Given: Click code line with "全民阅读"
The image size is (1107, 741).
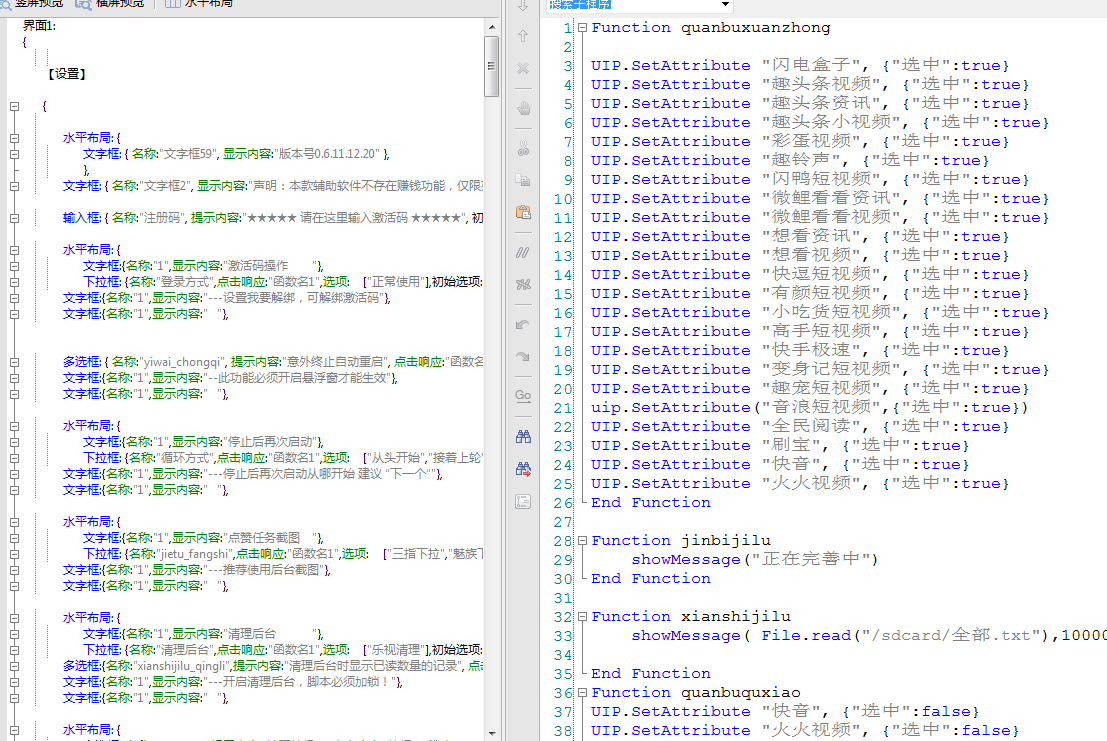Looking at the screenshot, I should click(800, 427).
